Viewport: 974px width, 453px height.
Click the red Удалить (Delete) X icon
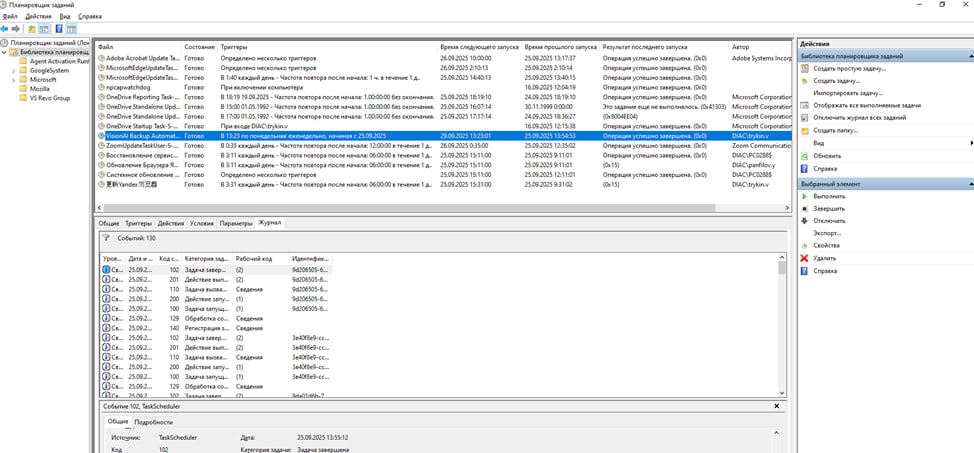click(804, 258)
